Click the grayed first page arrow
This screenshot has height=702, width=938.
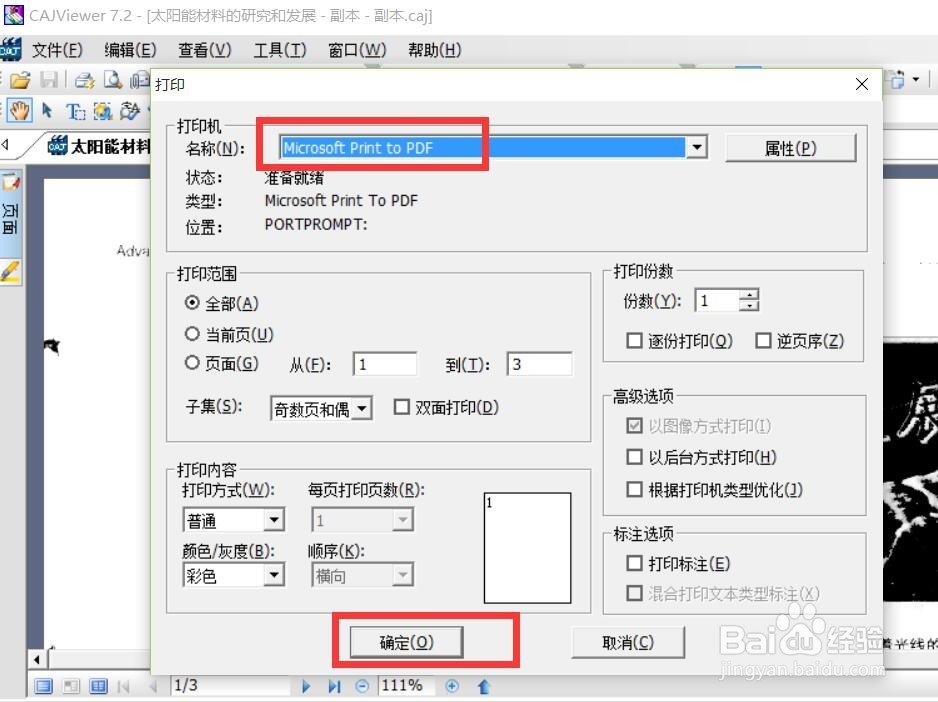click(124, 686)
